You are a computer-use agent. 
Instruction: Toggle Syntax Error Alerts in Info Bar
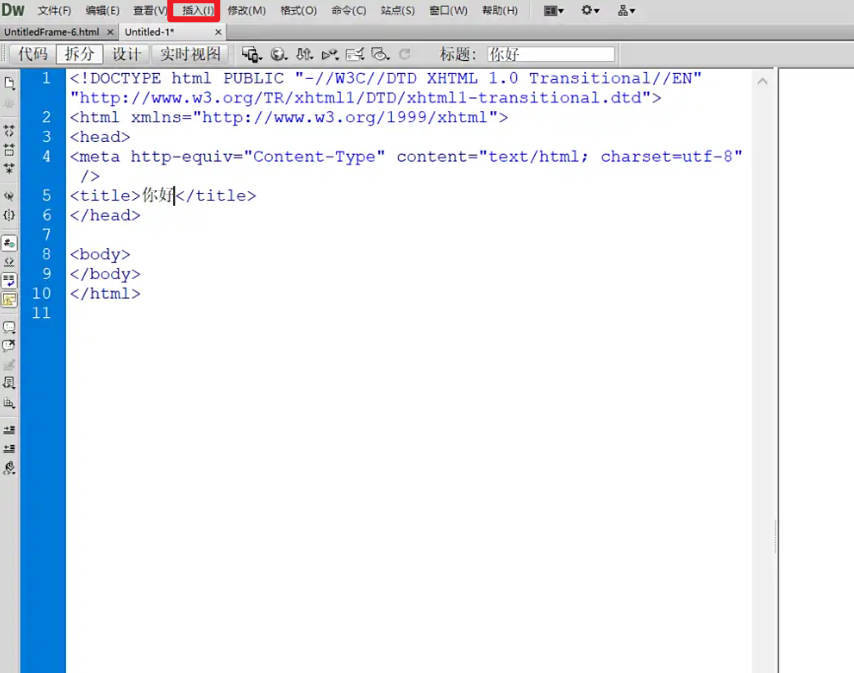click(9, 299)
